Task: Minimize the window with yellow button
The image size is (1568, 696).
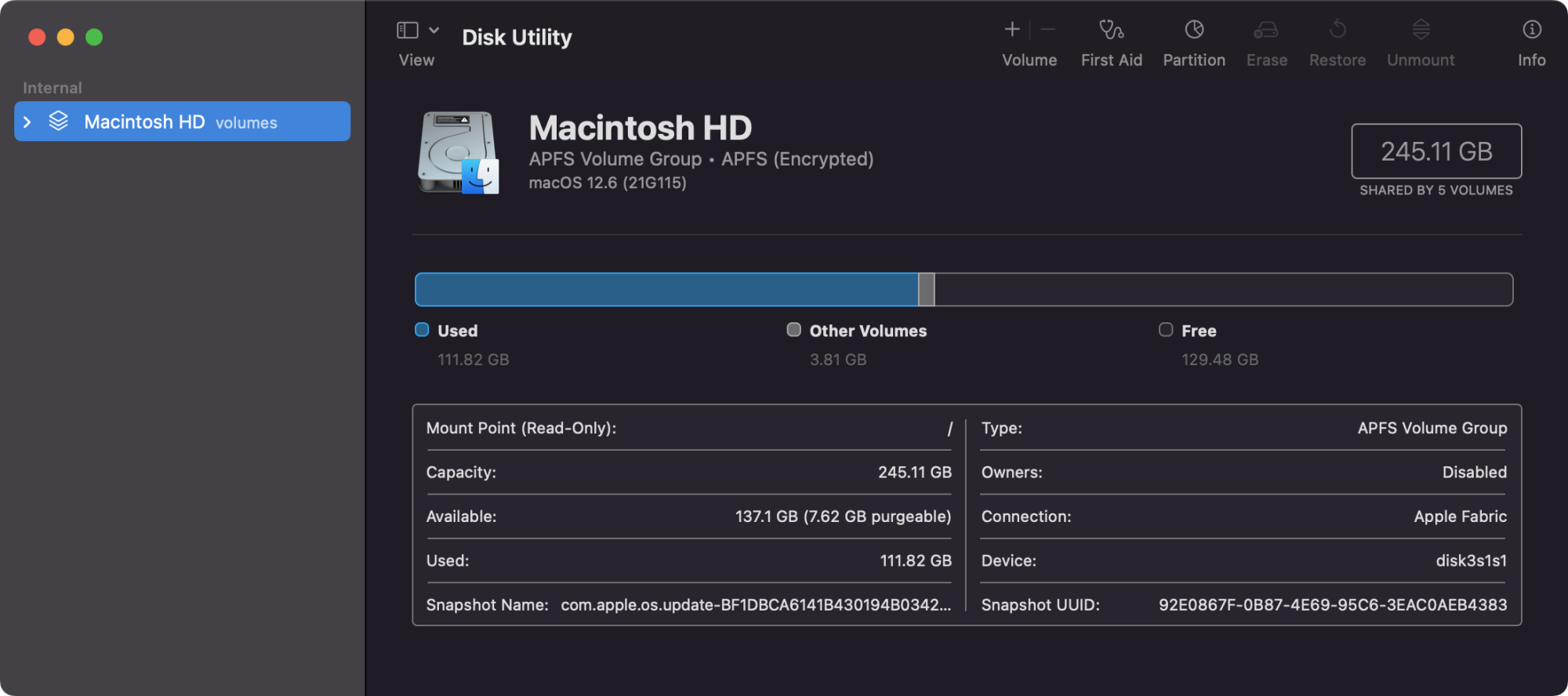Action: point(66,37)
